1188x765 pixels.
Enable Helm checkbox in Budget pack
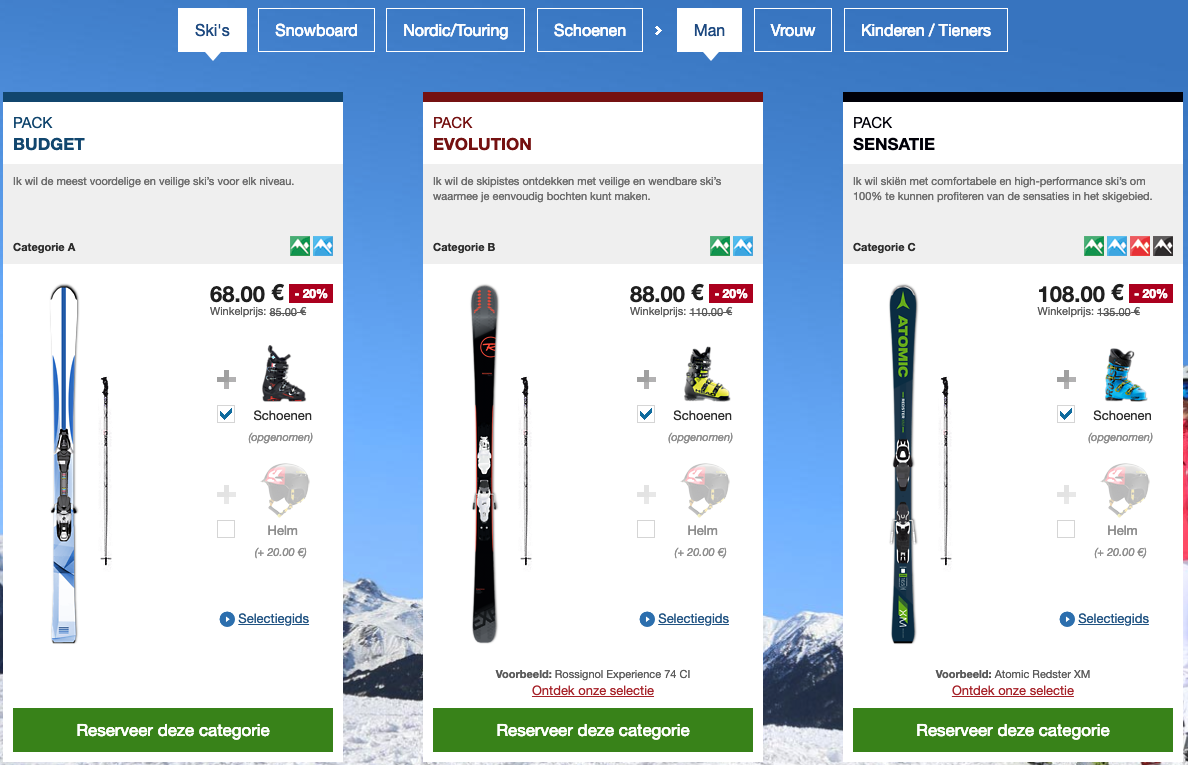226,529
